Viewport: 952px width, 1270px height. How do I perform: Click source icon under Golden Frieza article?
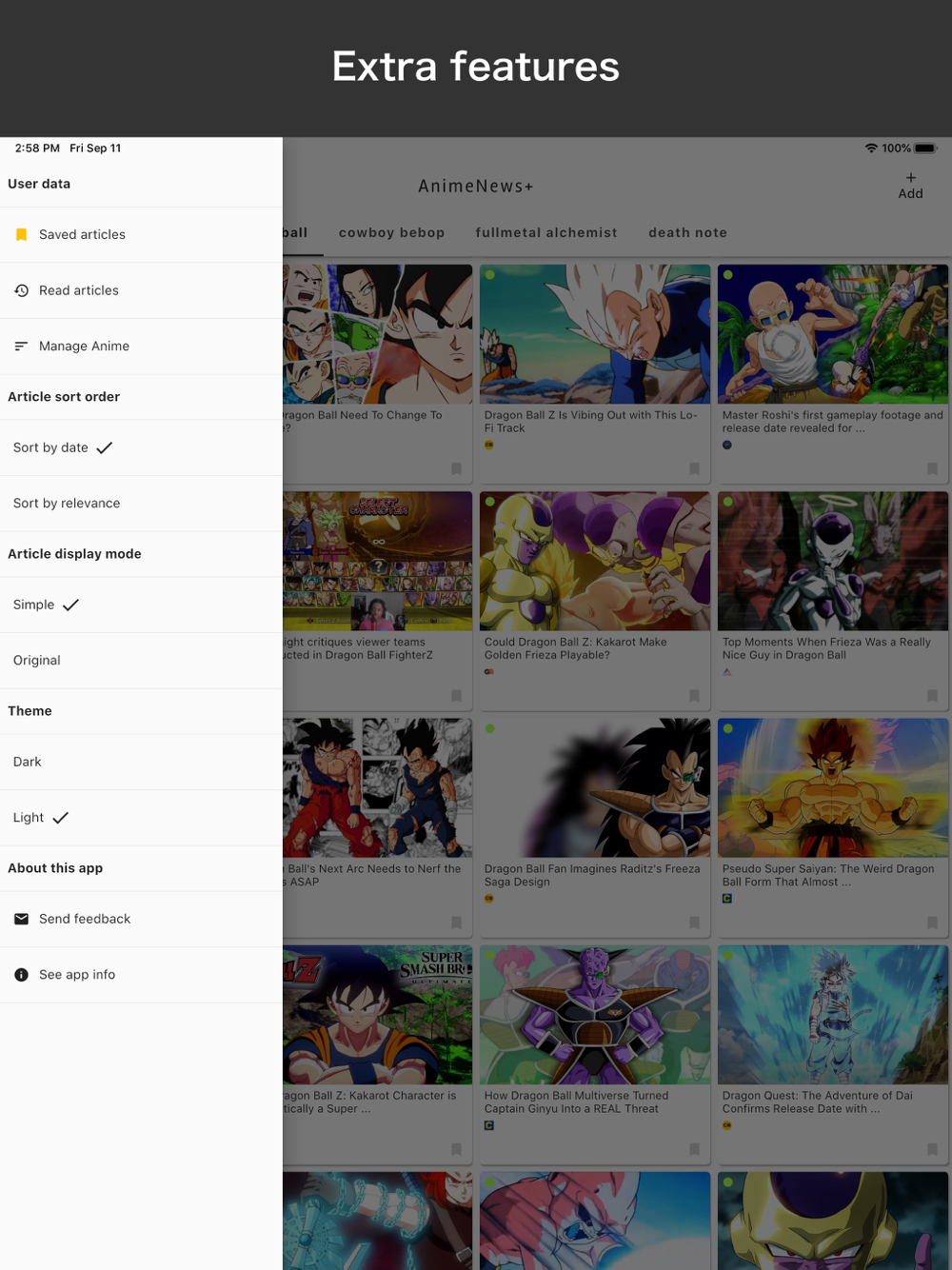(489, 671)
